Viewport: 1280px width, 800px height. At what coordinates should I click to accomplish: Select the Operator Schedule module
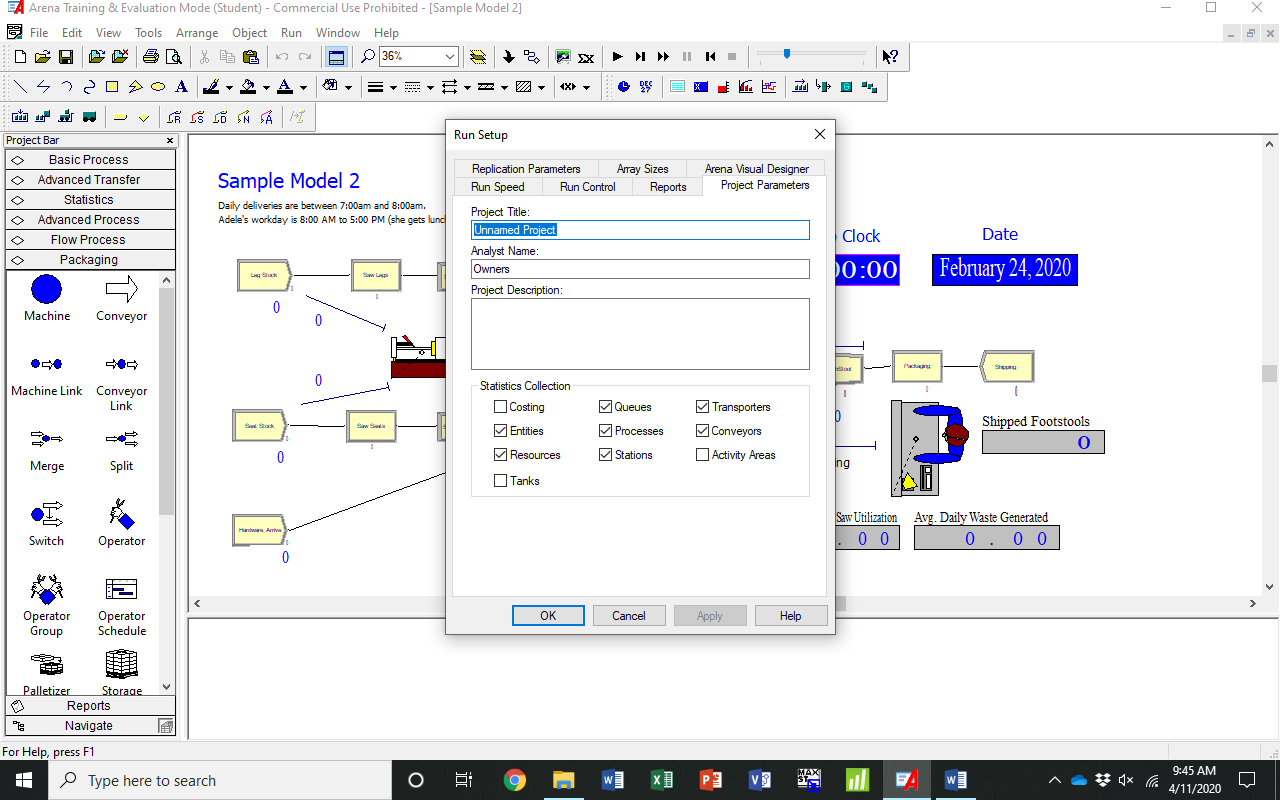pyautogui.click(x=122, y=606)
